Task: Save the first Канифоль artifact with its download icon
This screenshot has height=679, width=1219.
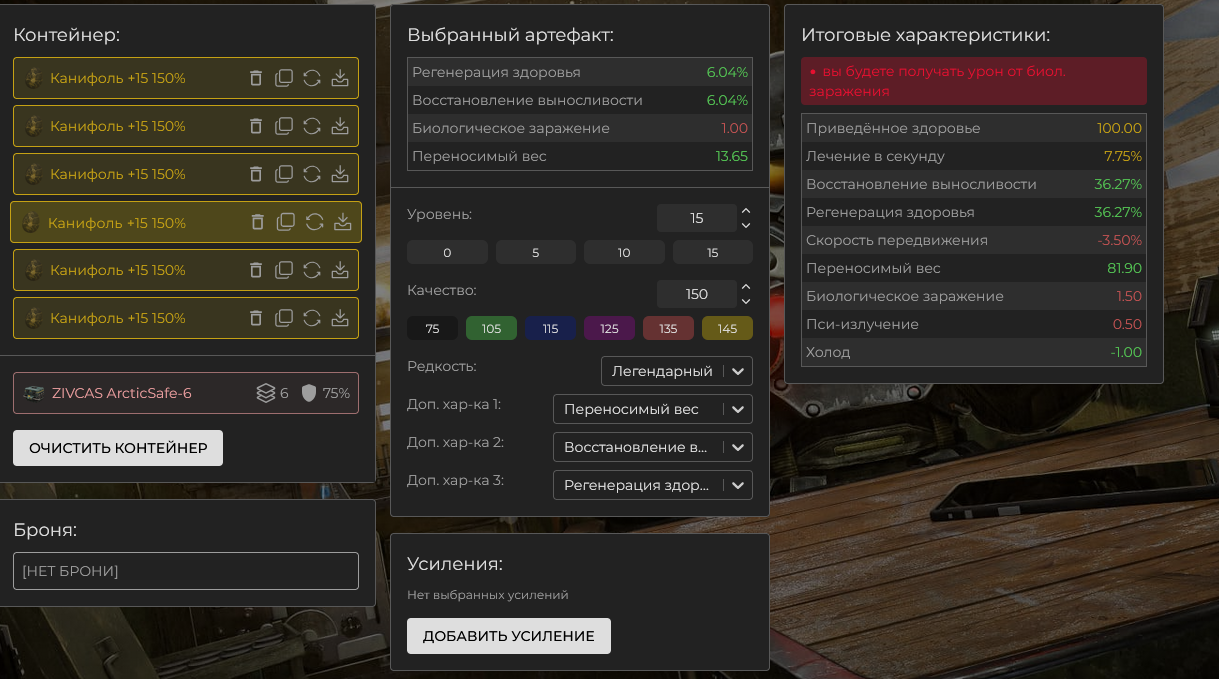Action: (x=340, y=78)
